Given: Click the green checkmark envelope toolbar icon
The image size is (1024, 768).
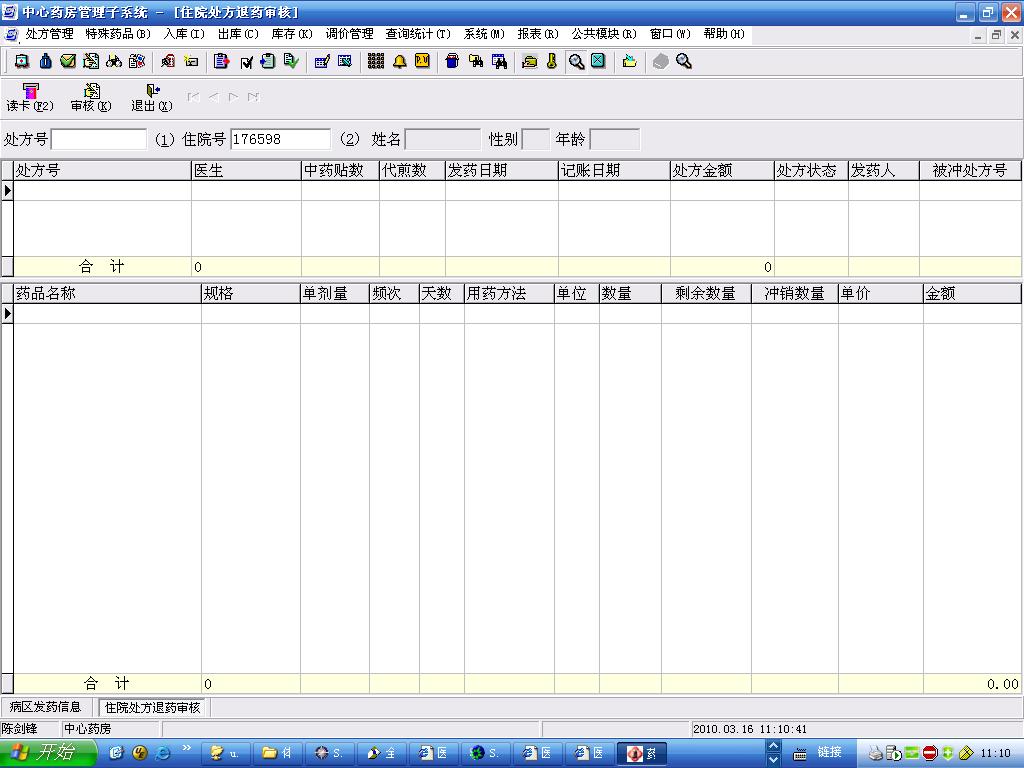Looking at the screenshot, I should 68,61.
